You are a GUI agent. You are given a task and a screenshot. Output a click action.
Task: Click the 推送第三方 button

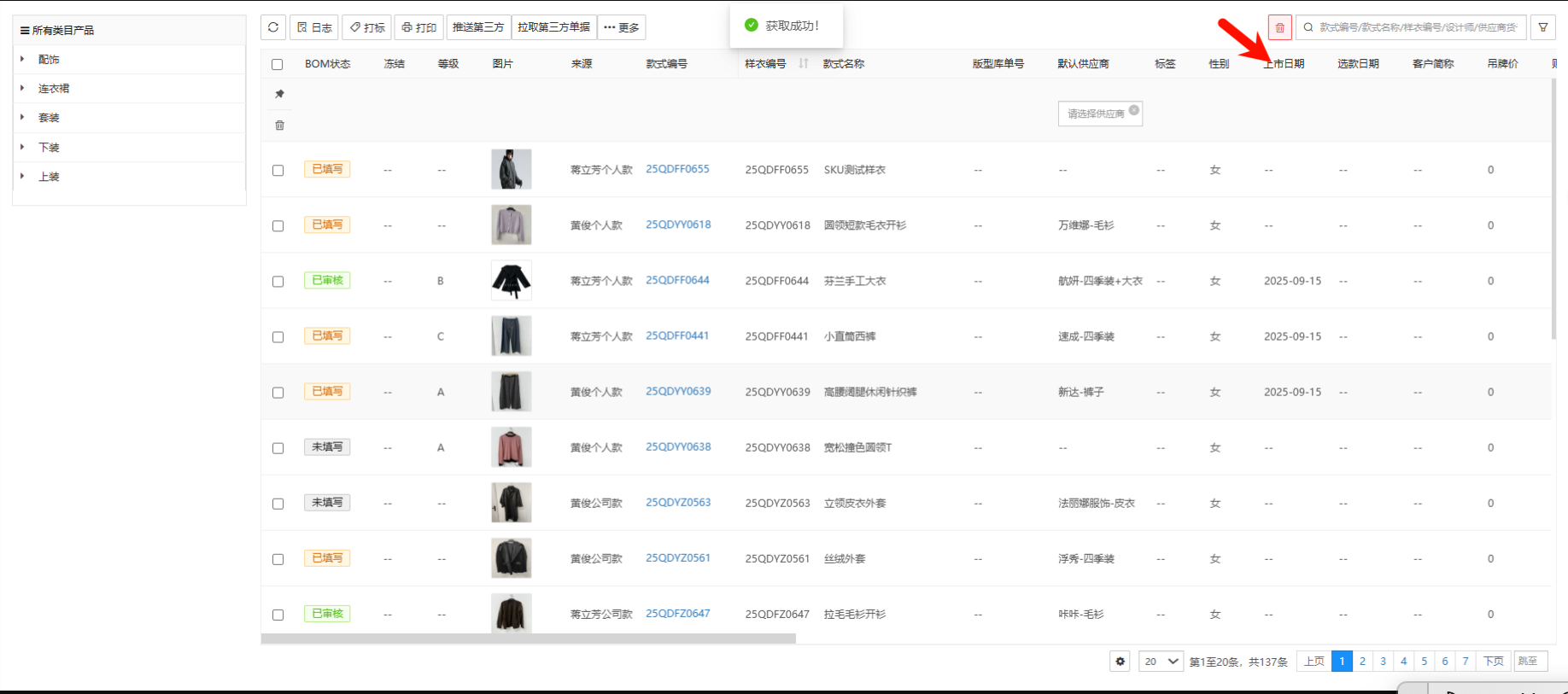[478, 27]
